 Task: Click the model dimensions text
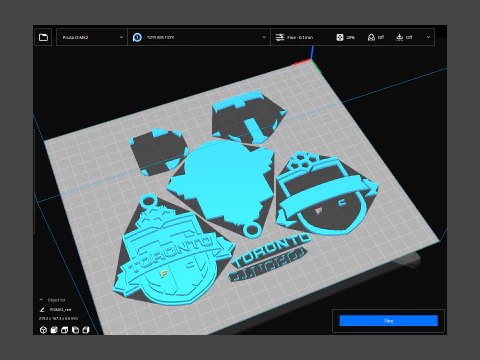[x=59, y=319]
